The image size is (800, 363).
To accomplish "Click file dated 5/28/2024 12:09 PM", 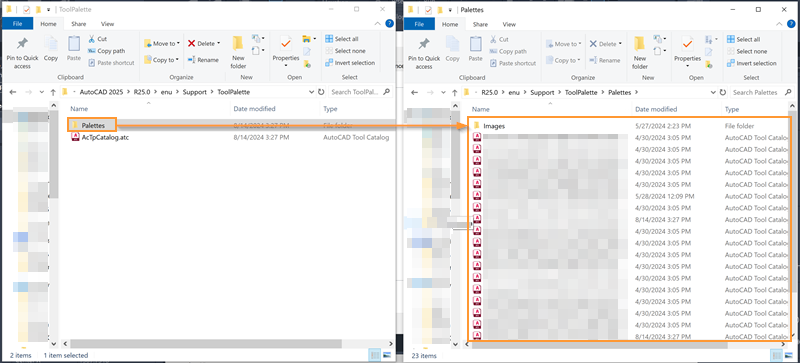I will point(631,196).
